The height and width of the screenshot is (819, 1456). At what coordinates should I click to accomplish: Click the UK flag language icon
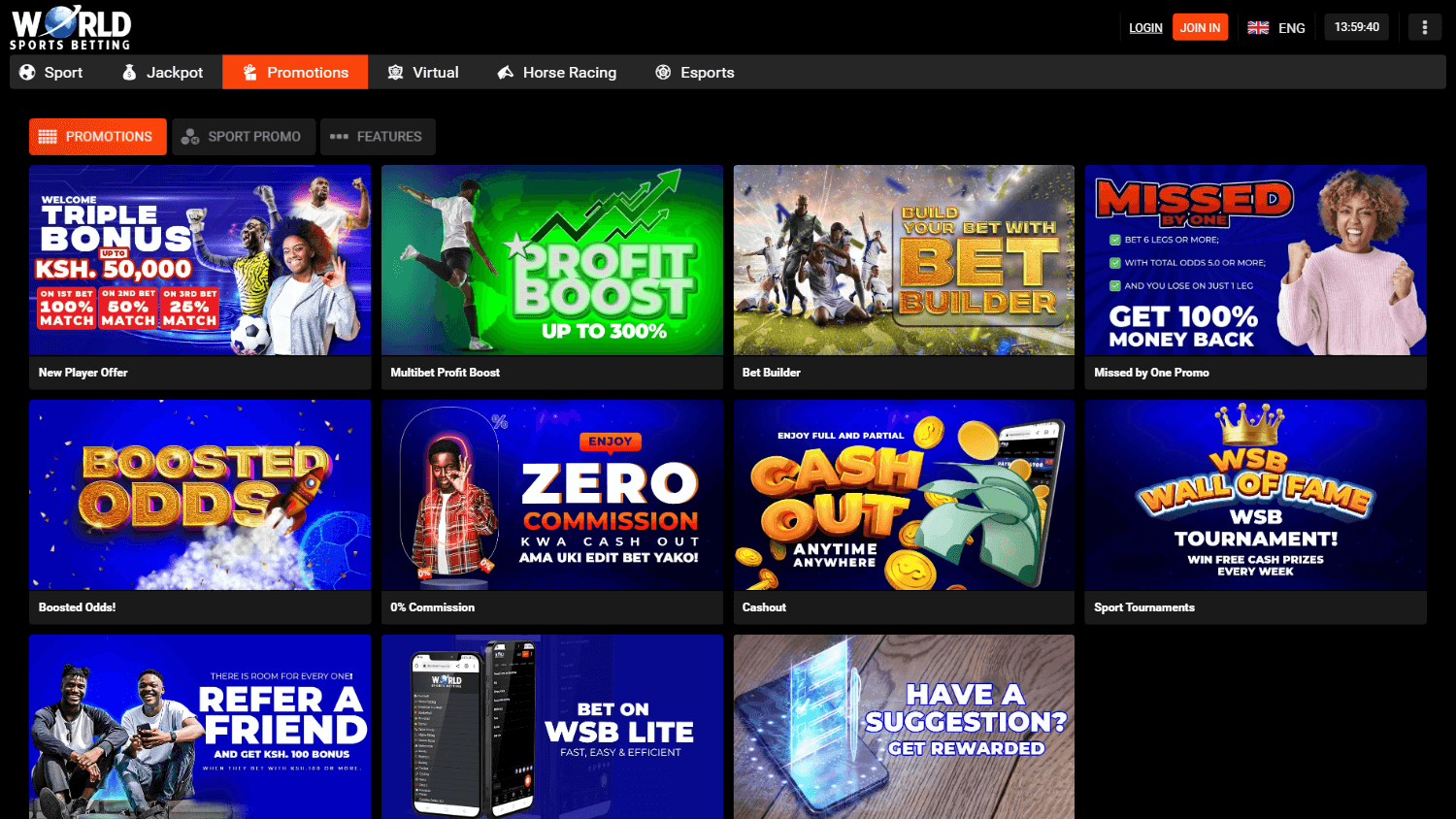tap(1258, 27)
